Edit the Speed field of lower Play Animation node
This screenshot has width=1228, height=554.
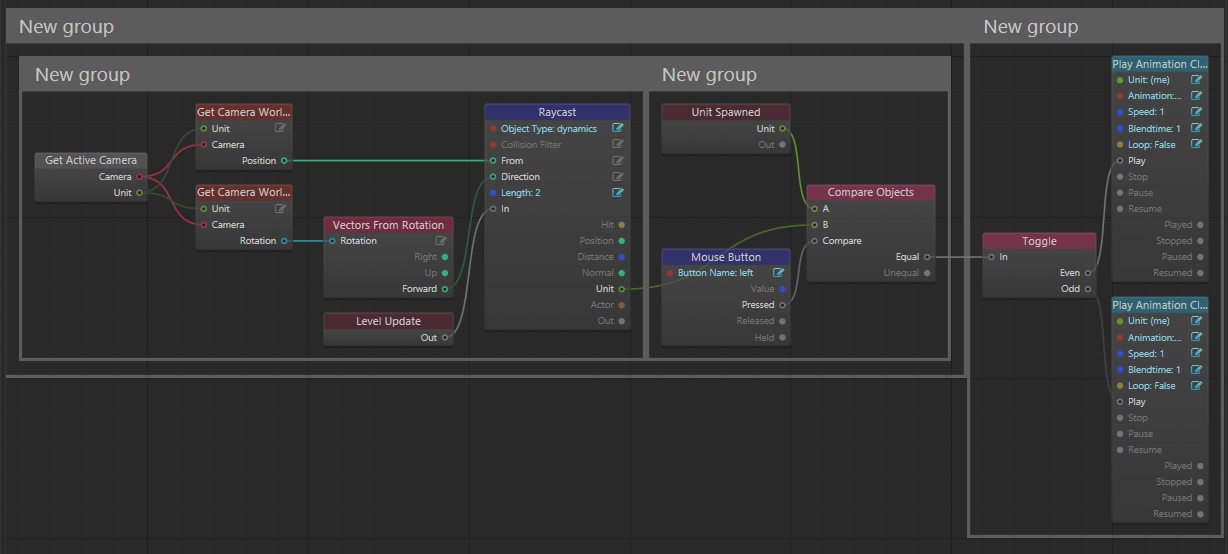pos(1196,353)
